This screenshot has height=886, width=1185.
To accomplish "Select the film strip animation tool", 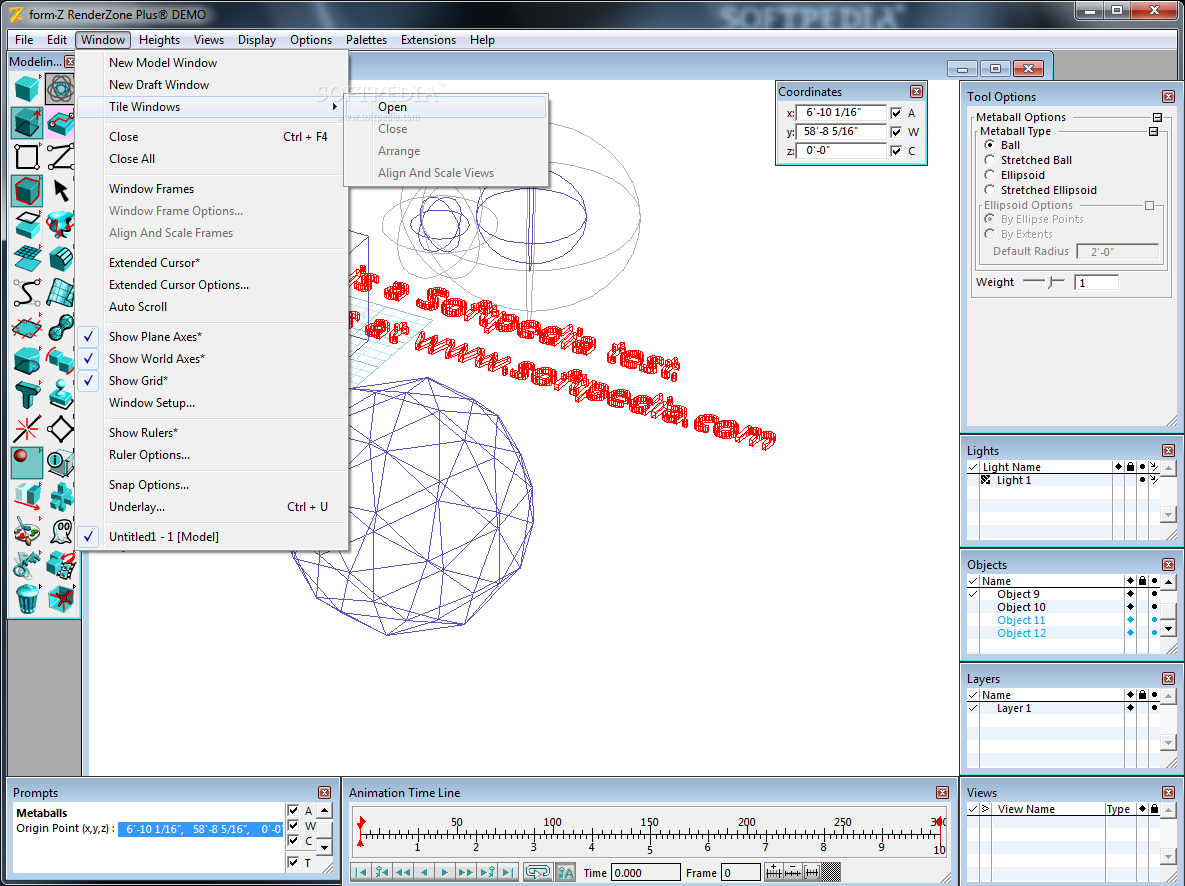I will pyautogui.click(x=60, y=565).
